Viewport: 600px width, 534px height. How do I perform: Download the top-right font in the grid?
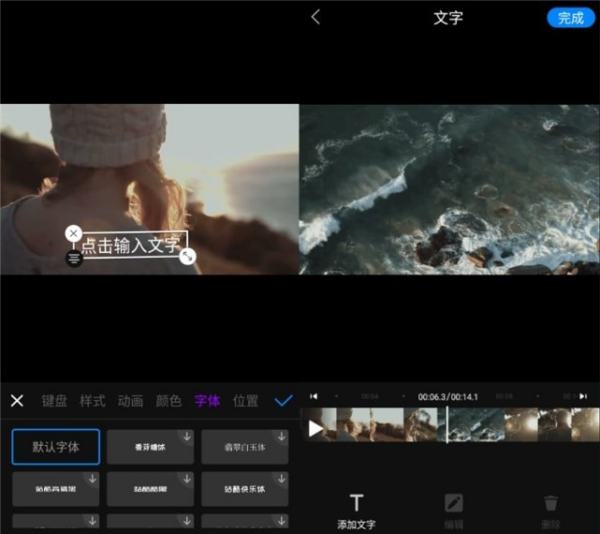click(x=281, y=436)
